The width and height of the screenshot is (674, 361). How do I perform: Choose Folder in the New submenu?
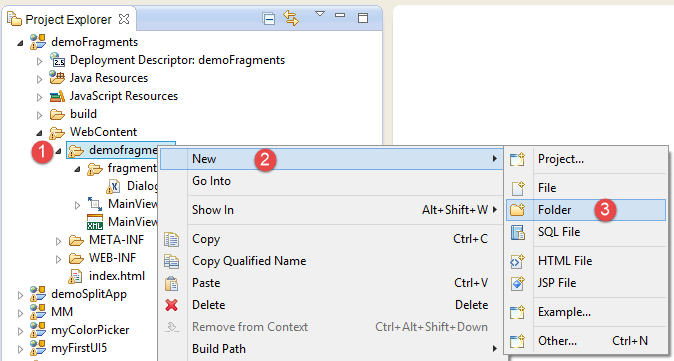pos(586,210)
